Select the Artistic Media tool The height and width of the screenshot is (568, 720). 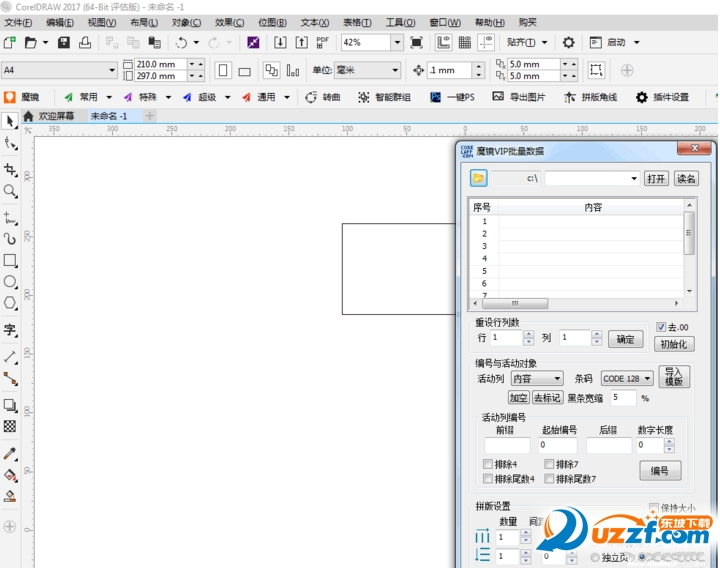coord(10,239)
